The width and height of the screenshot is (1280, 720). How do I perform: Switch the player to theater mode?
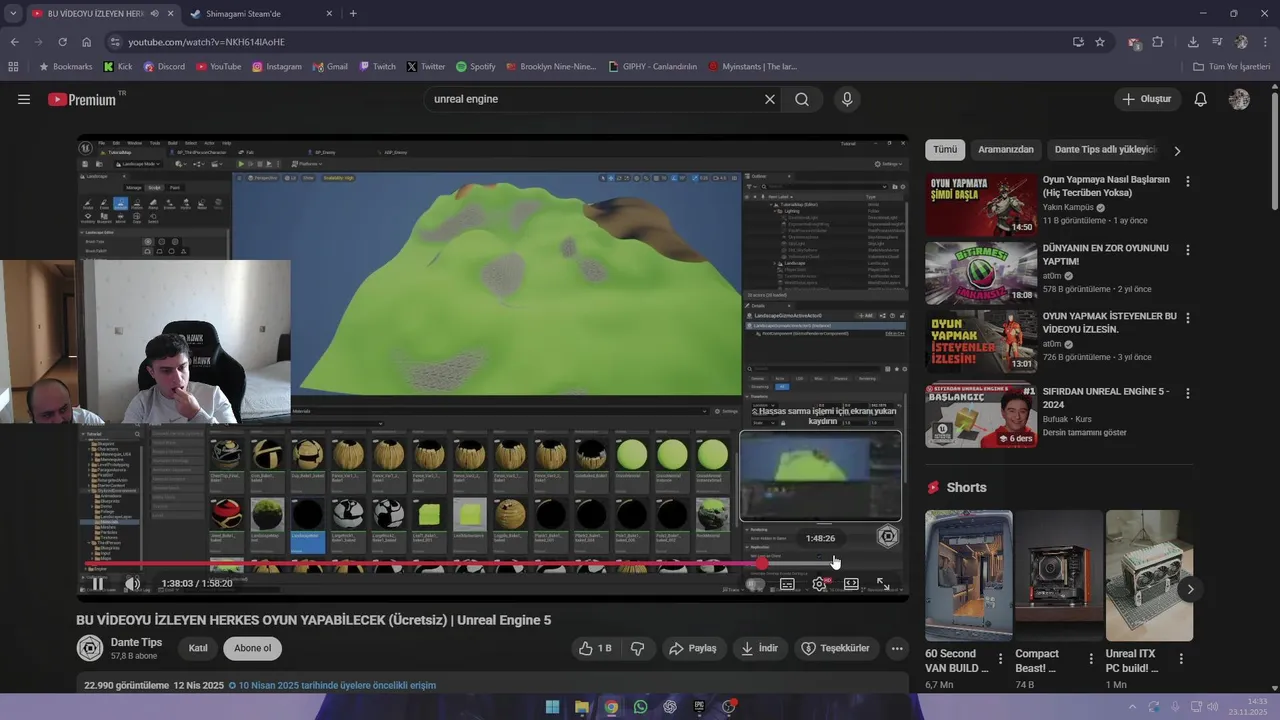(x=851, y=584)
